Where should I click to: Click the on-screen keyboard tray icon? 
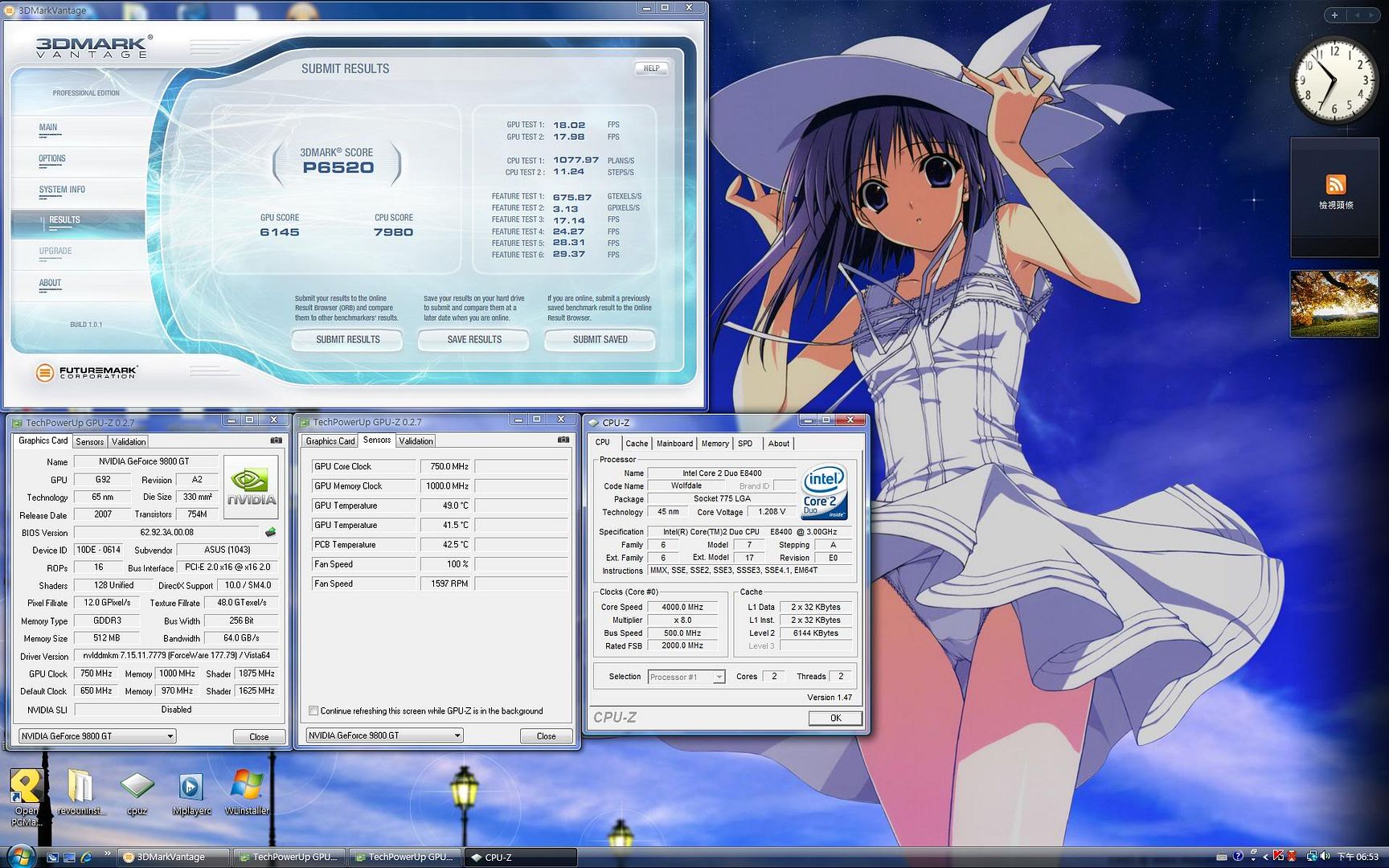pyautogui.click(x=1222, y=858)
